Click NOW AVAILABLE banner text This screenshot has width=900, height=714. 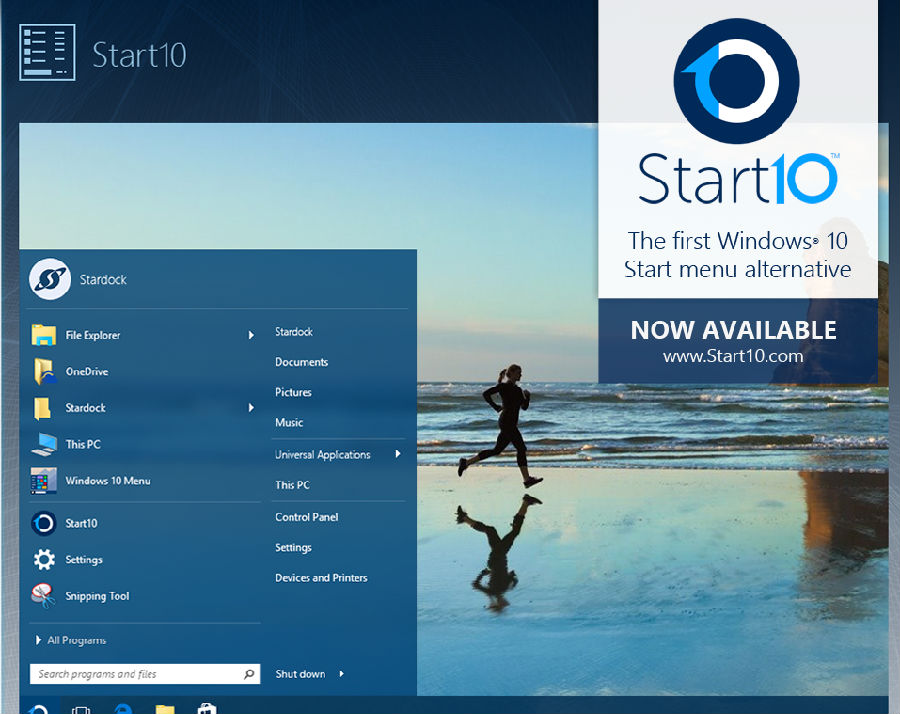[733, 330]
